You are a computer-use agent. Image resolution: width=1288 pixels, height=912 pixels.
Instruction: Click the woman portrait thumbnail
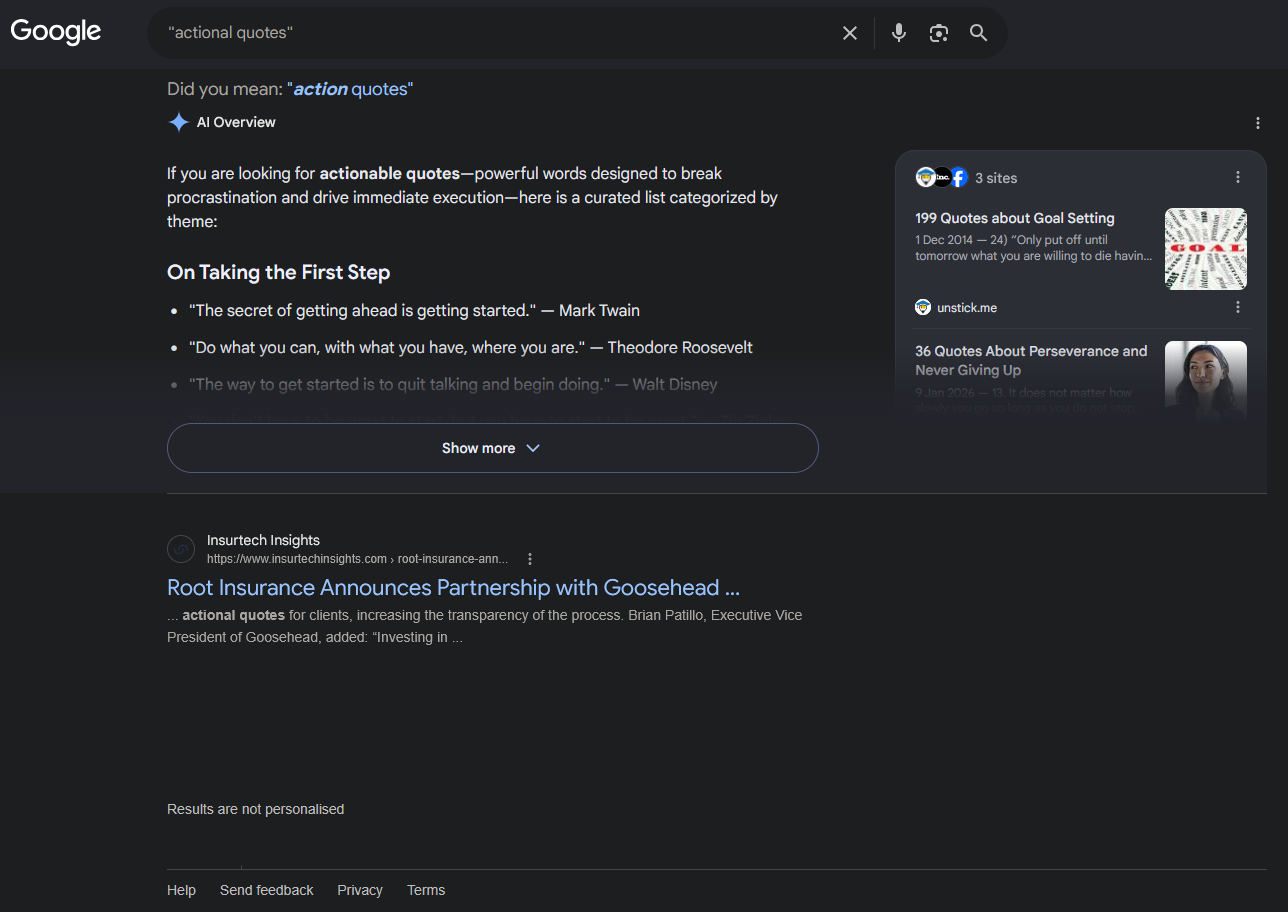click(1206, 380)
